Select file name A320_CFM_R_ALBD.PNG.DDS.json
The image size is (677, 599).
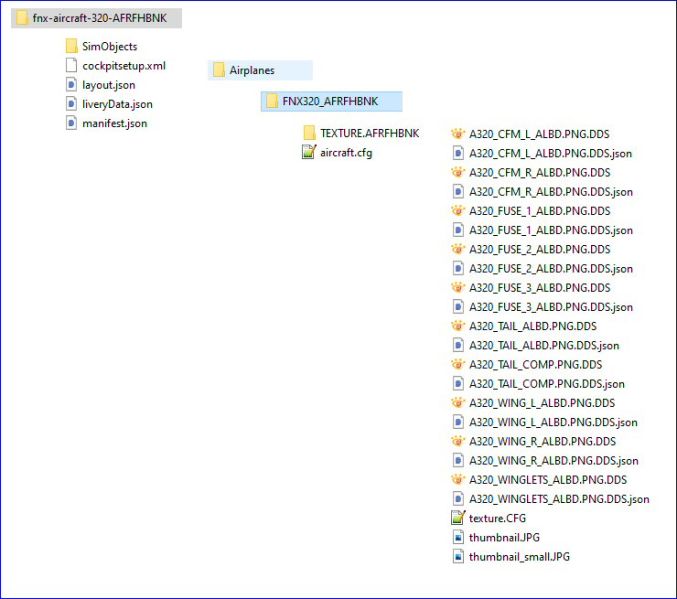(551, 192)
